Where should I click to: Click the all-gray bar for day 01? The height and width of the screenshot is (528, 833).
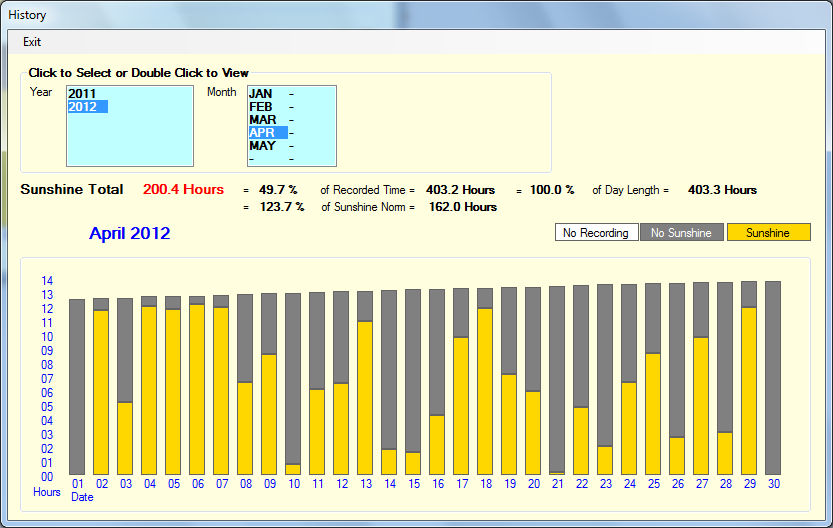[77, 386]
